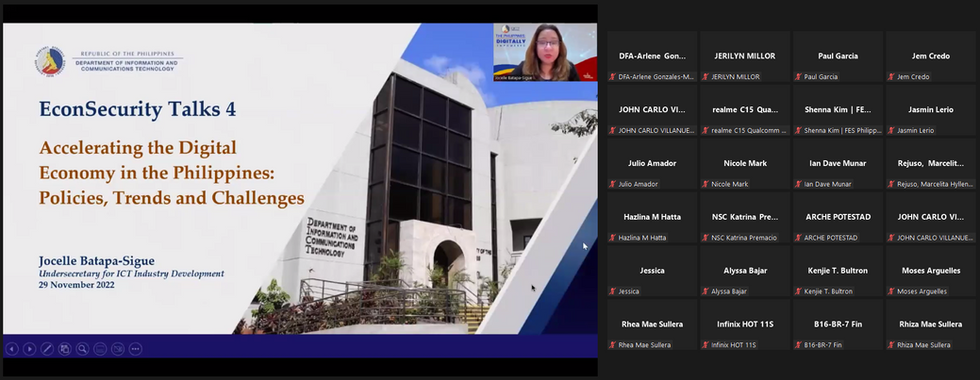Image resolution: width=980 pixels, height=380 pixels.
Task: Activate the slide zoom magnifier
Action: point(82,349)
